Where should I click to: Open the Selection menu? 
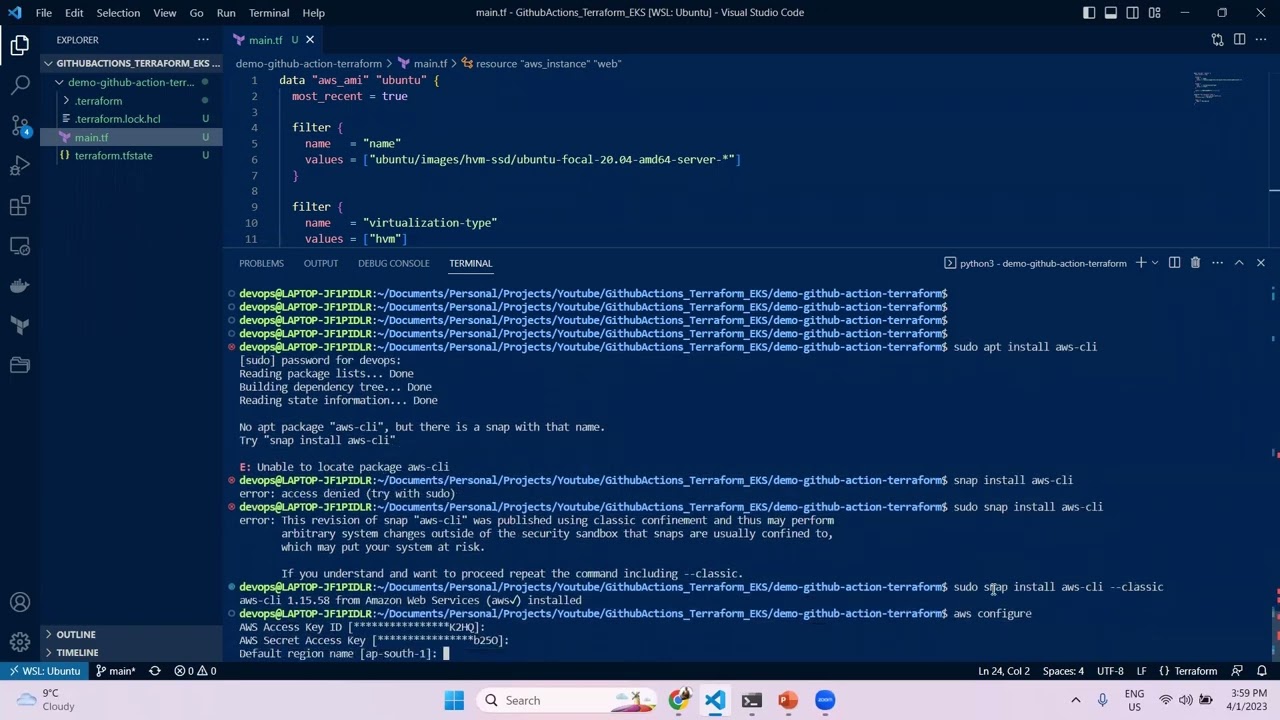(118, 13)
